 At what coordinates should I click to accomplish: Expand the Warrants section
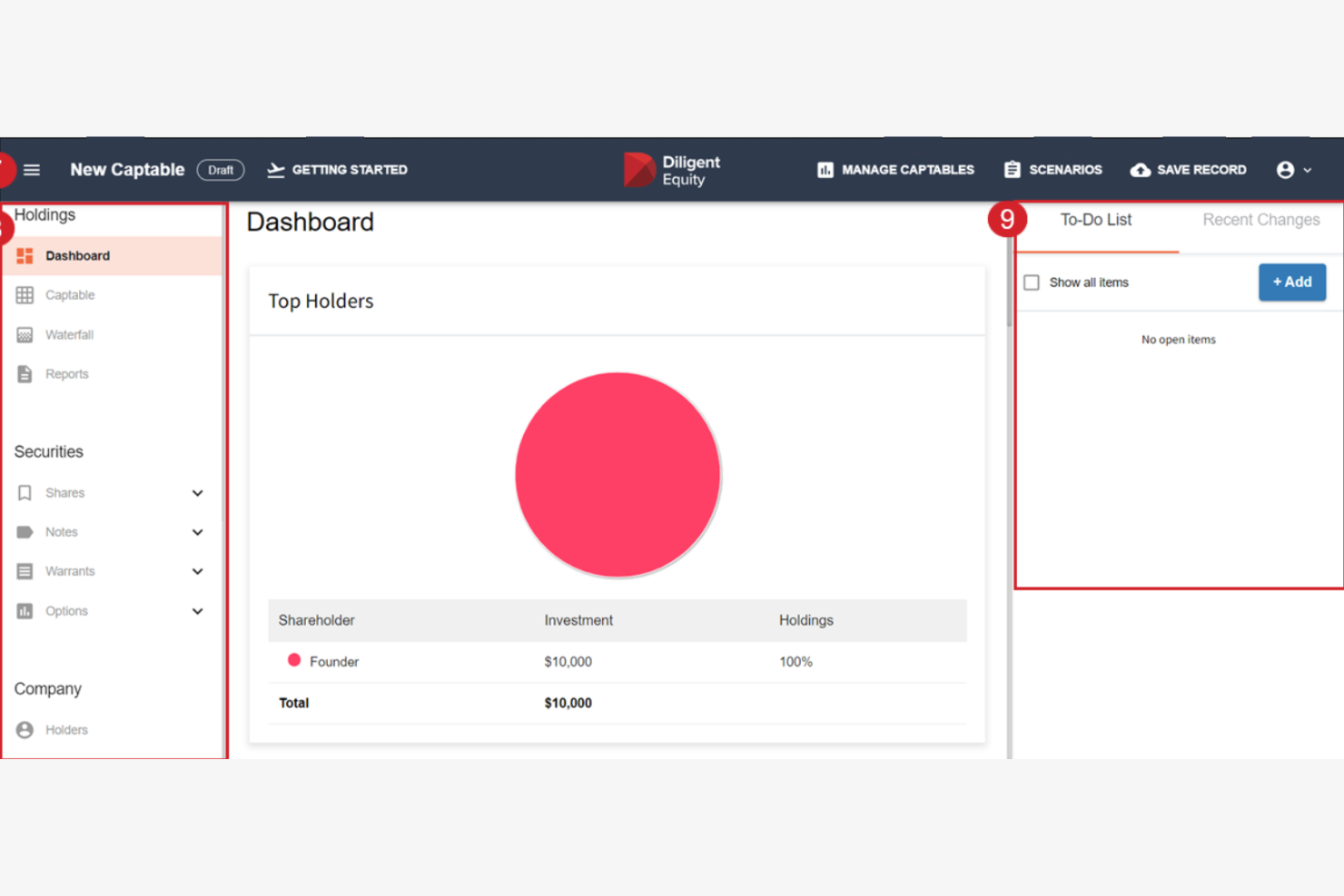(197, 571)
